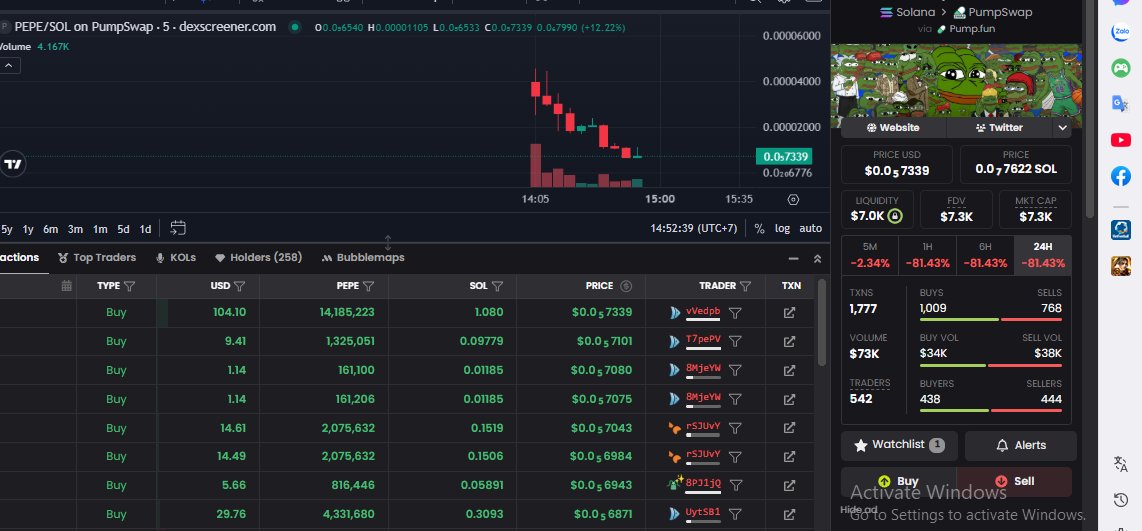Open the transaction link for the 104.10 USD buy
Image resolution: width=1142 pixels, height=531 pixels.
tap(789, 312)
